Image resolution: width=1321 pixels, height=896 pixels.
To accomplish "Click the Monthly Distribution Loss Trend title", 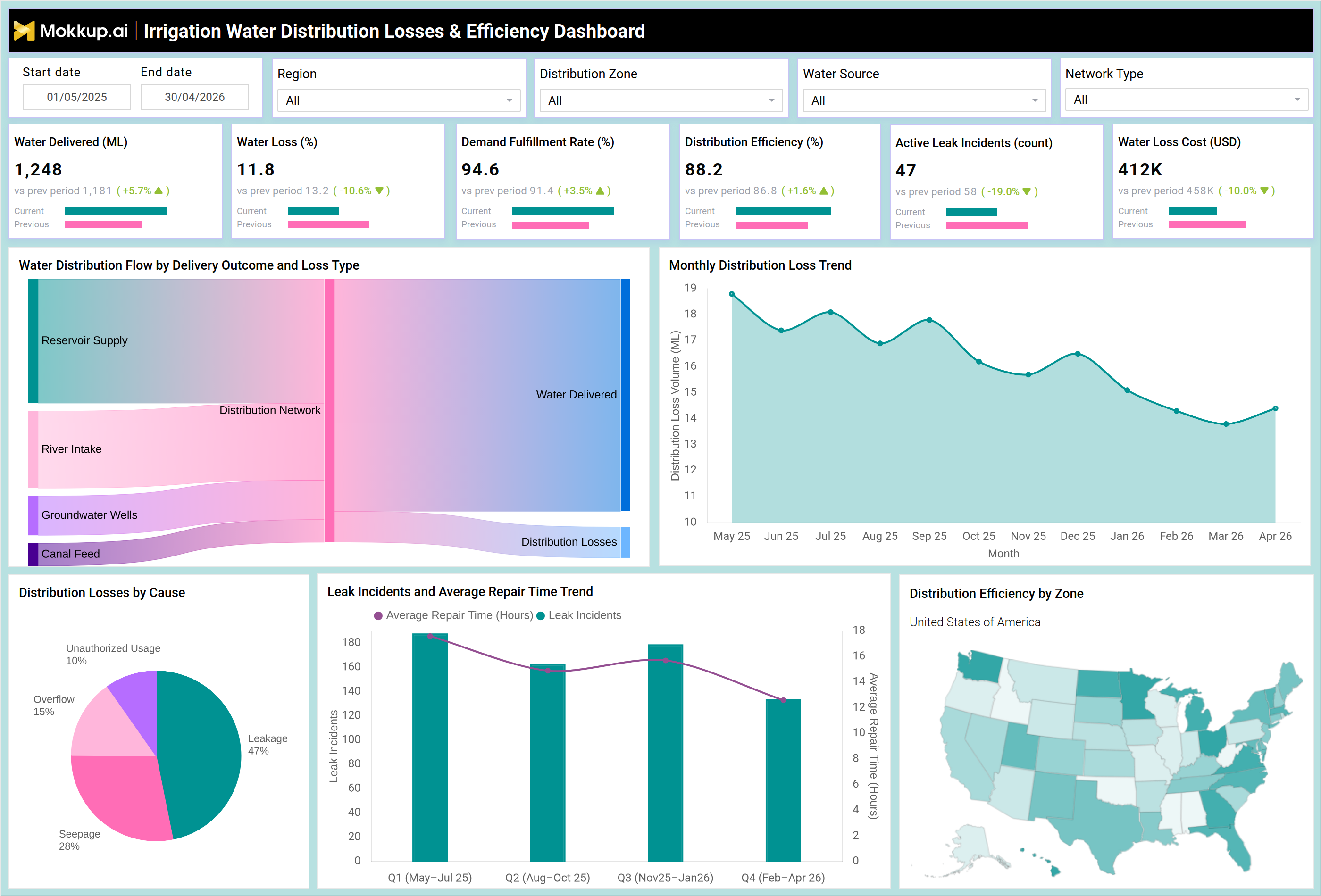I will click(x=760, y=265).
